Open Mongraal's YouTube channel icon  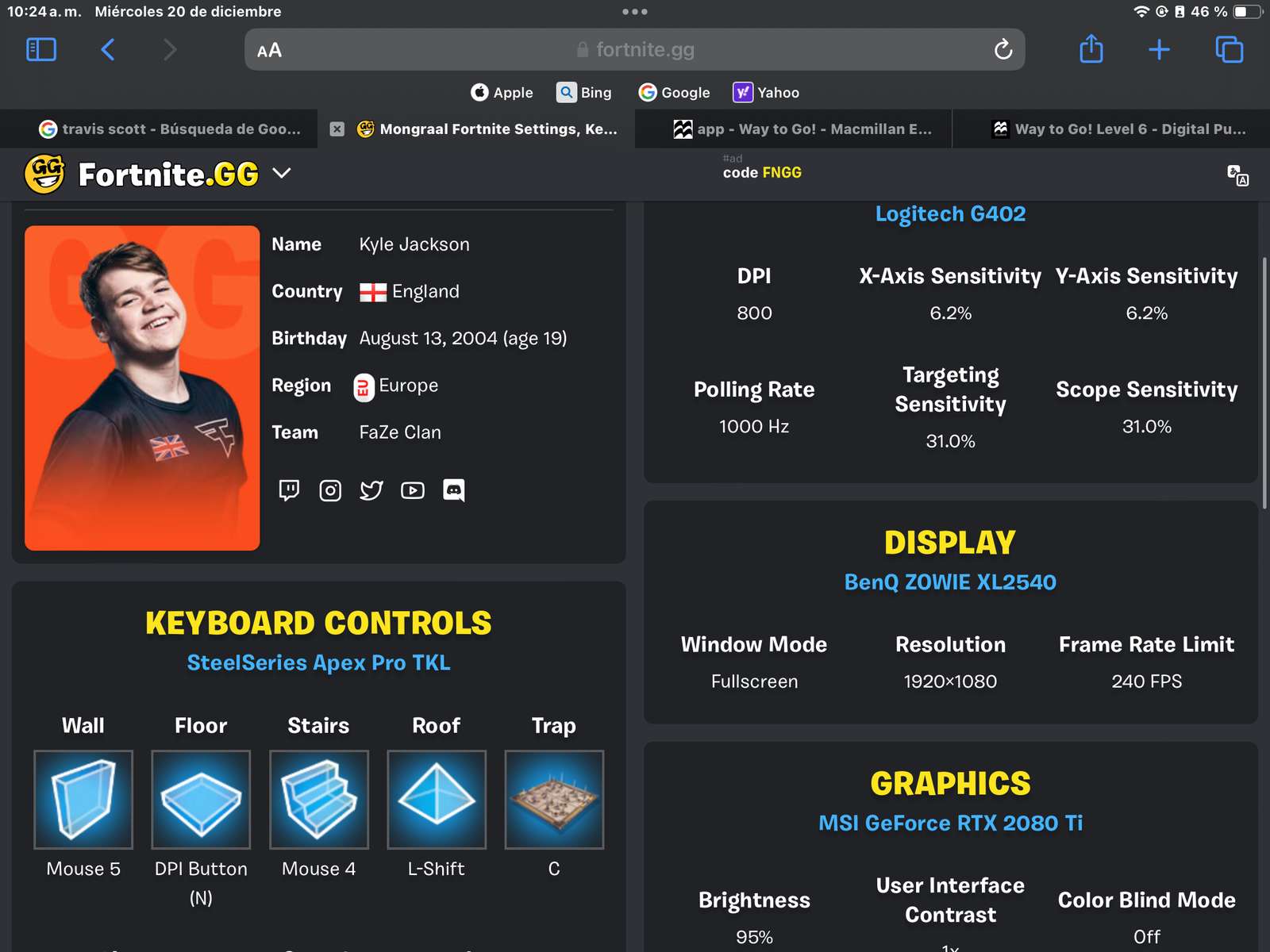[x=413, y=490]
